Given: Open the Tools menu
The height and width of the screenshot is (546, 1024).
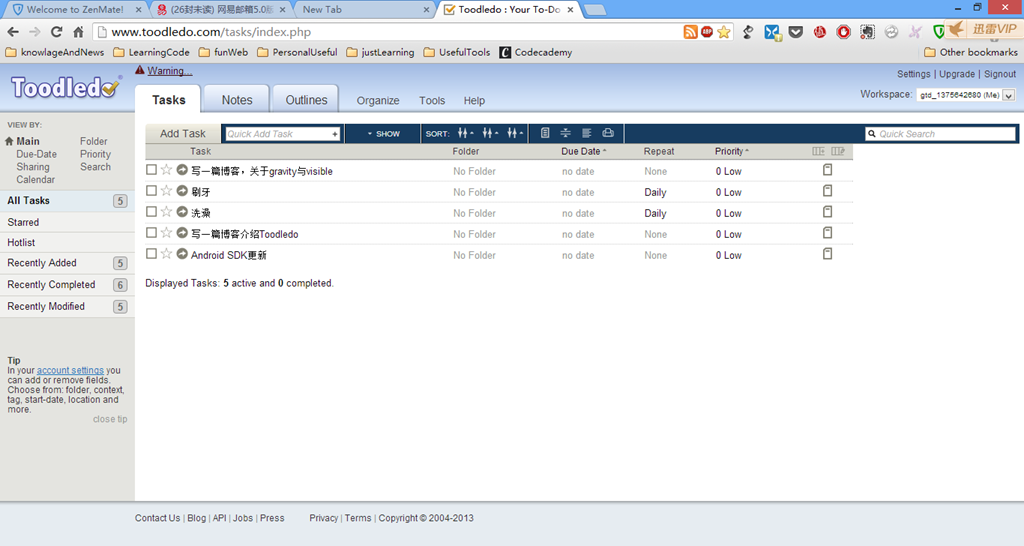Looking at the screenshot, I should [432, 101].
